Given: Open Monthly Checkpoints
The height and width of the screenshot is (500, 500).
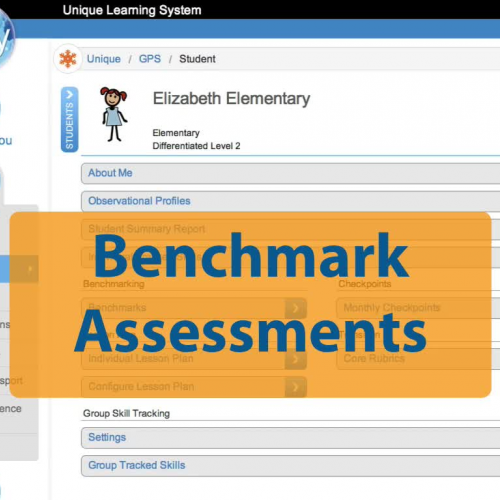Looking at the screenshot, I should point(418,308).
